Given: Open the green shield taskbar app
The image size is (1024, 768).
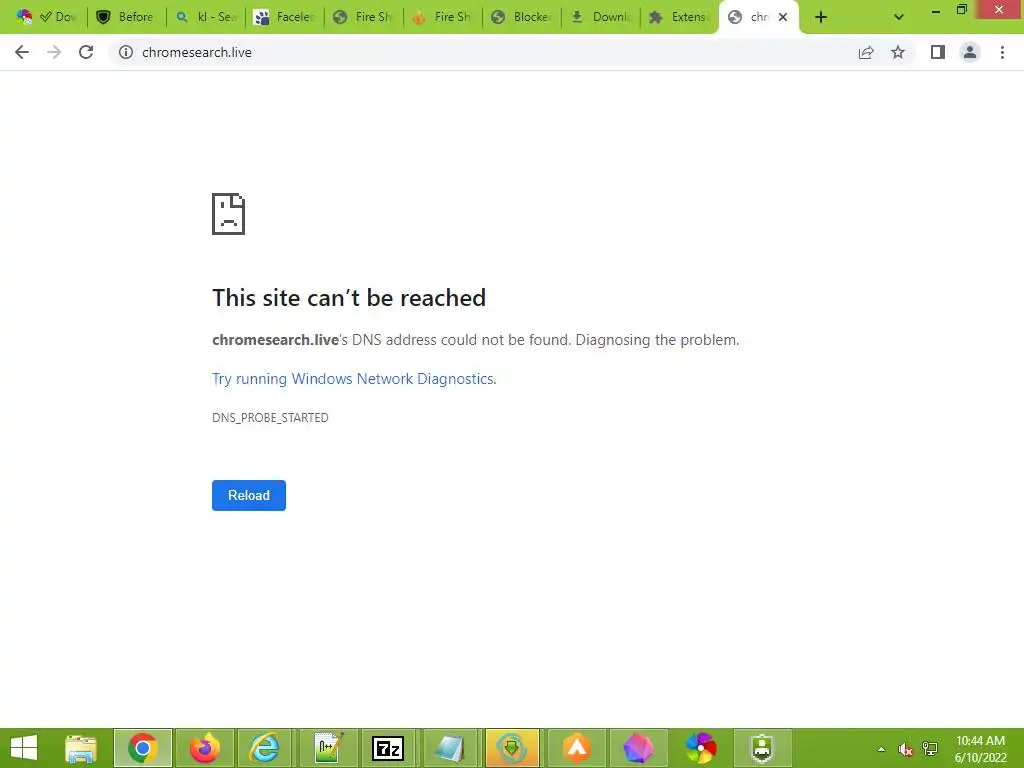Looking at the screenshot, I should pos(762,748).
